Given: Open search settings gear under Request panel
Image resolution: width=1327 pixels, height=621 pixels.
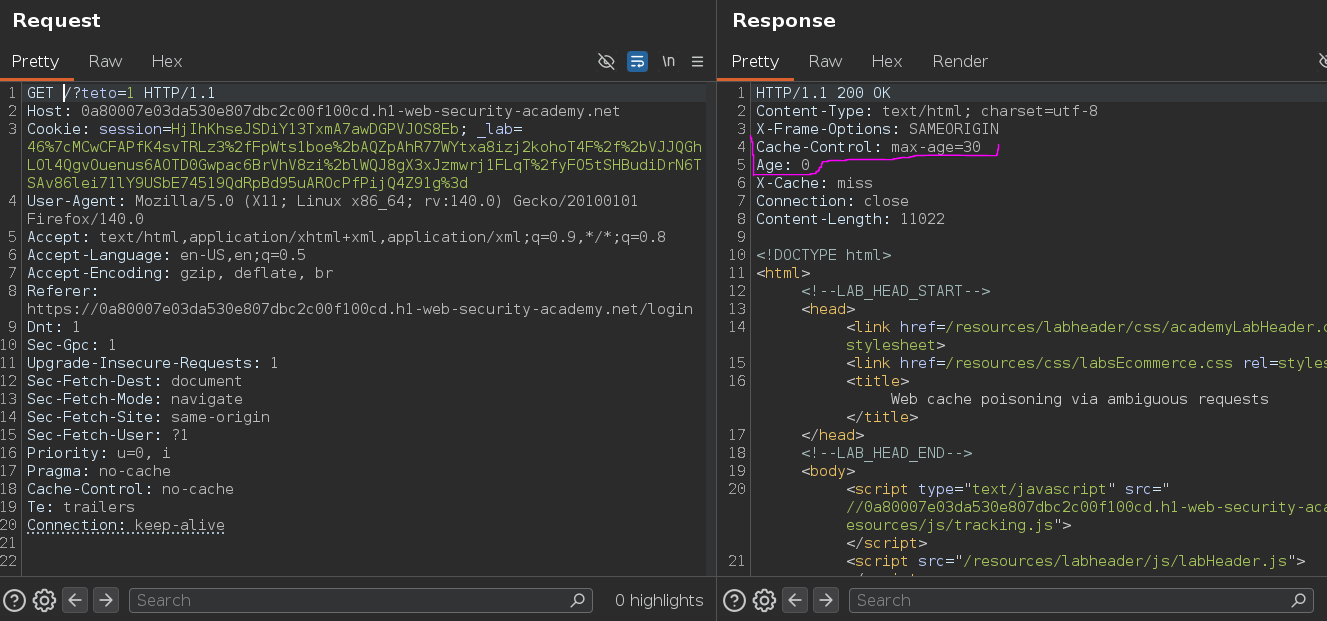Looking at the screenshot, I should [x=44, y=600].
